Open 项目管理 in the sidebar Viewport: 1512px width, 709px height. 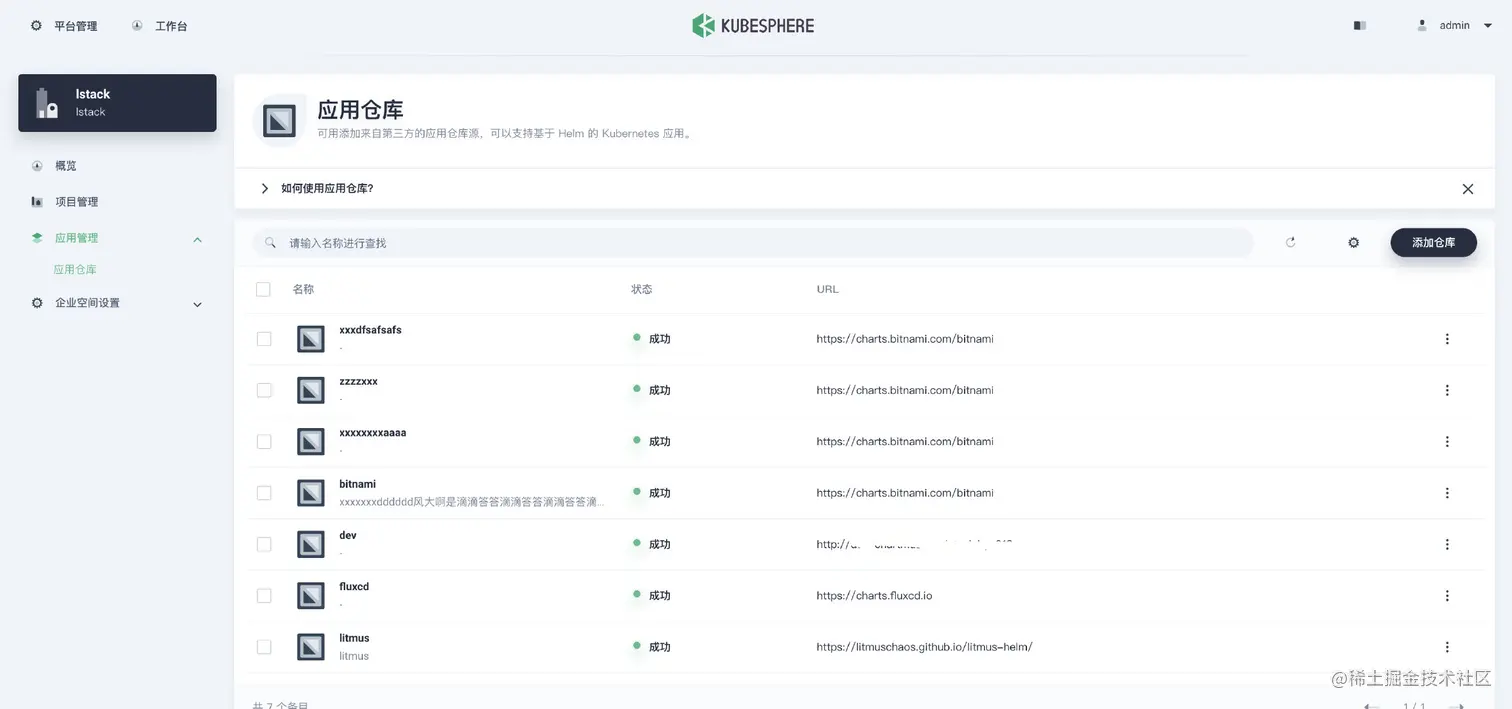coord(77,202)
